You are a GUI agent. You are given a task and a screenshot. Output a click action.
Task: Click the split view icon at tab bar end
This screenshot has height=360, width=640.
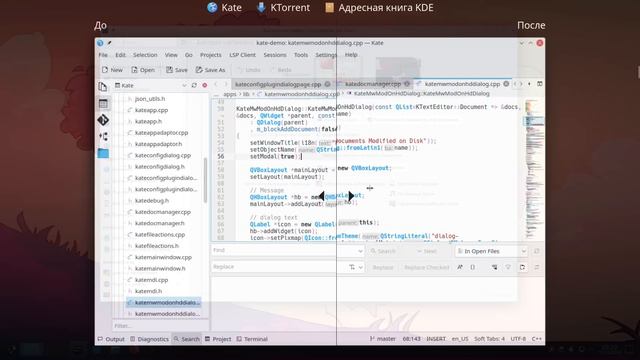pos(540,84)
